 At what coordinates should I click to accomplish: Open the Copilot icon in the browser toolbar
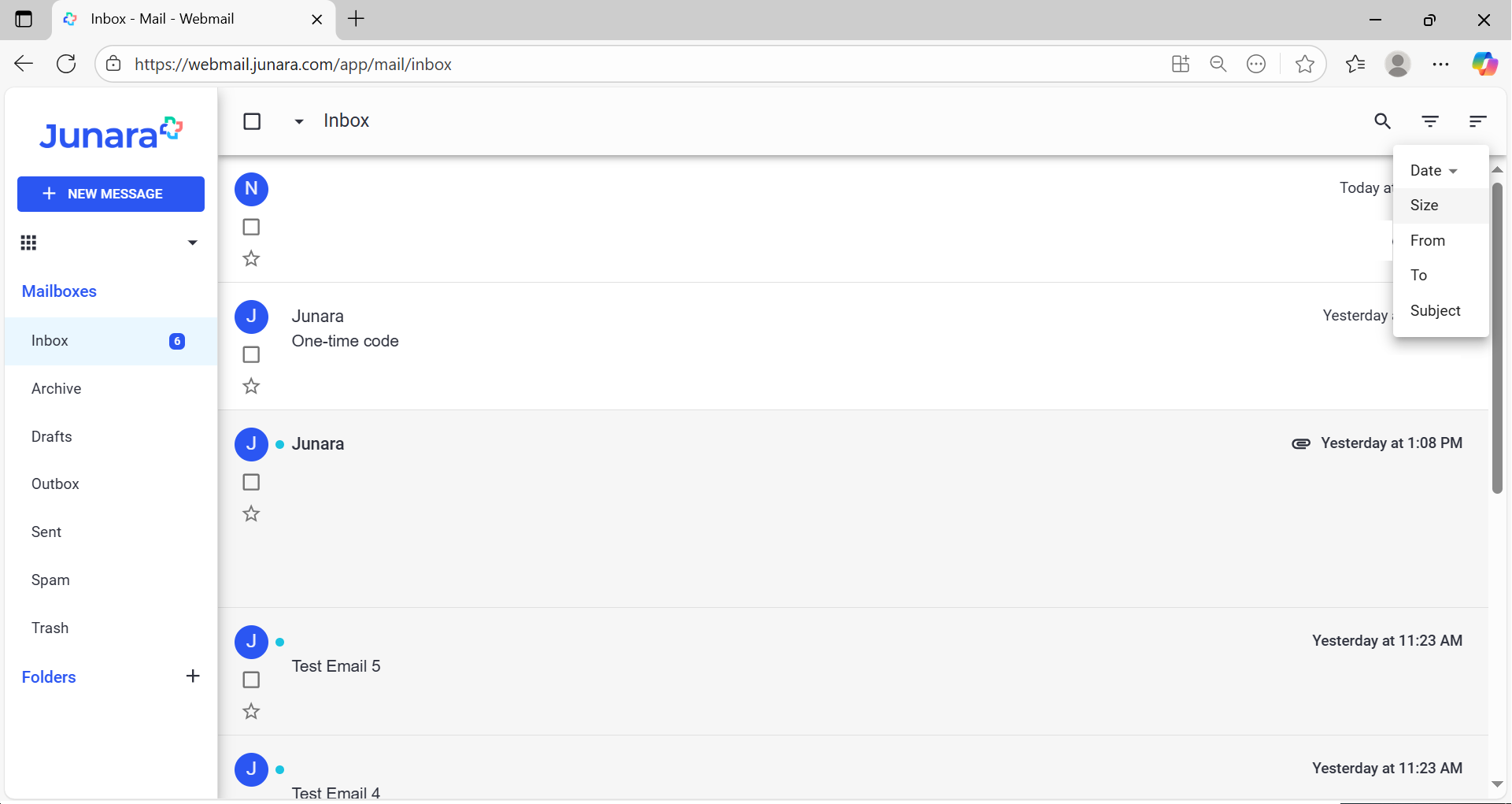1484,64
